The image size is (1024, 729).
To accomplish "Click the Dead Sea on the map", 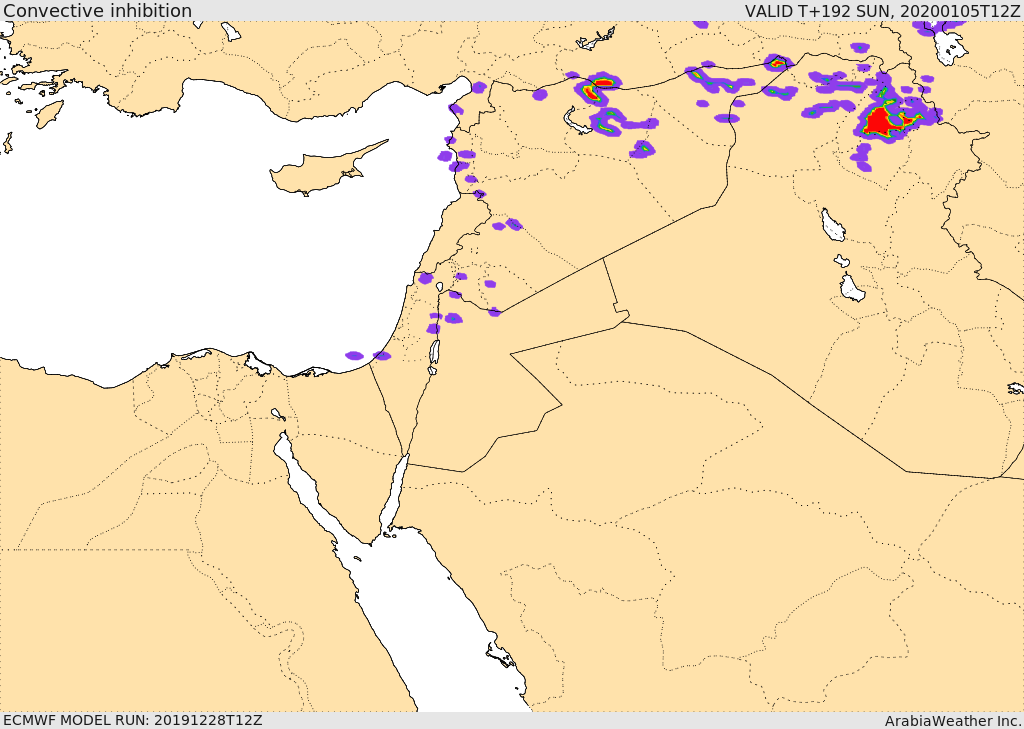I will (434, 353).
